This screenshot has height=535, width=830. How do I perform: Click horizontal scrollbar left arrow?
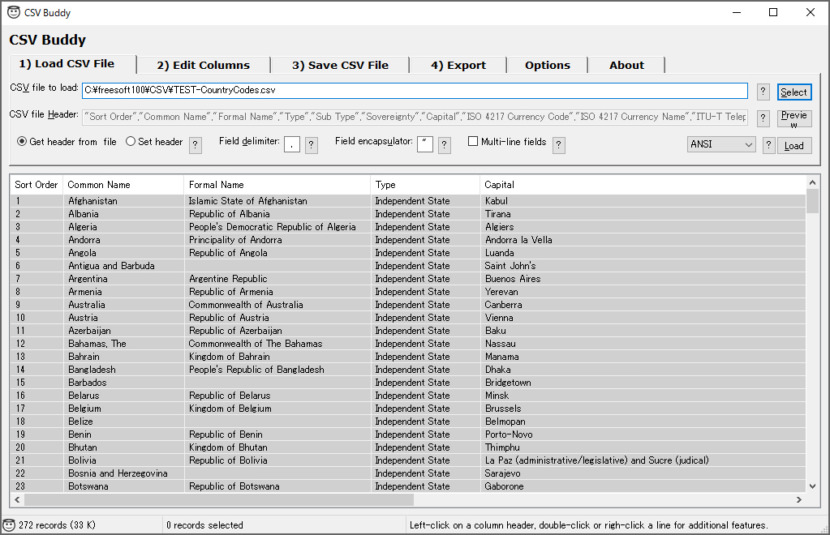point(17,500)
